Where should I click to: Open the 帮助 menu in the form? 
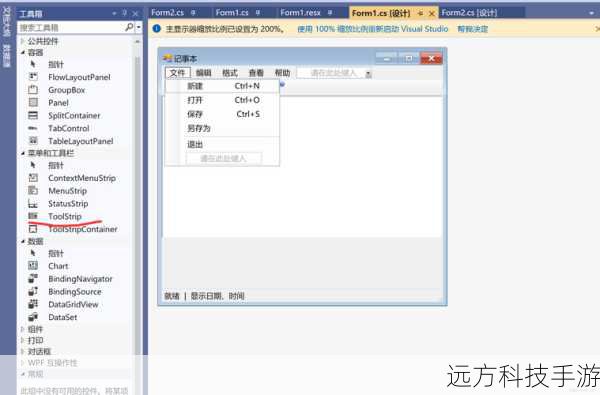click(x=282, y=73)
